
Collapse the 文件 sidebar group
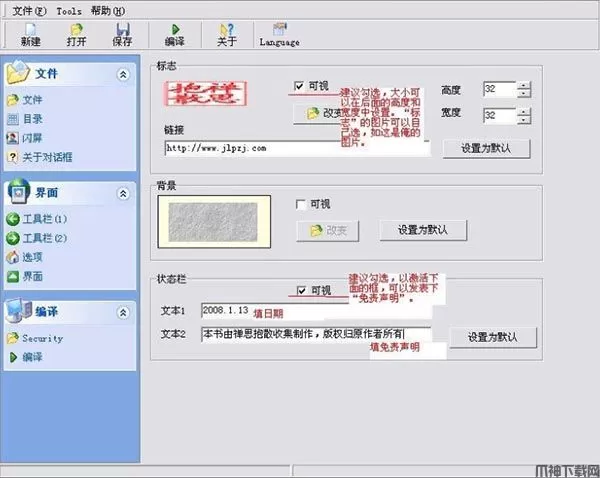[x=123, y=74]
